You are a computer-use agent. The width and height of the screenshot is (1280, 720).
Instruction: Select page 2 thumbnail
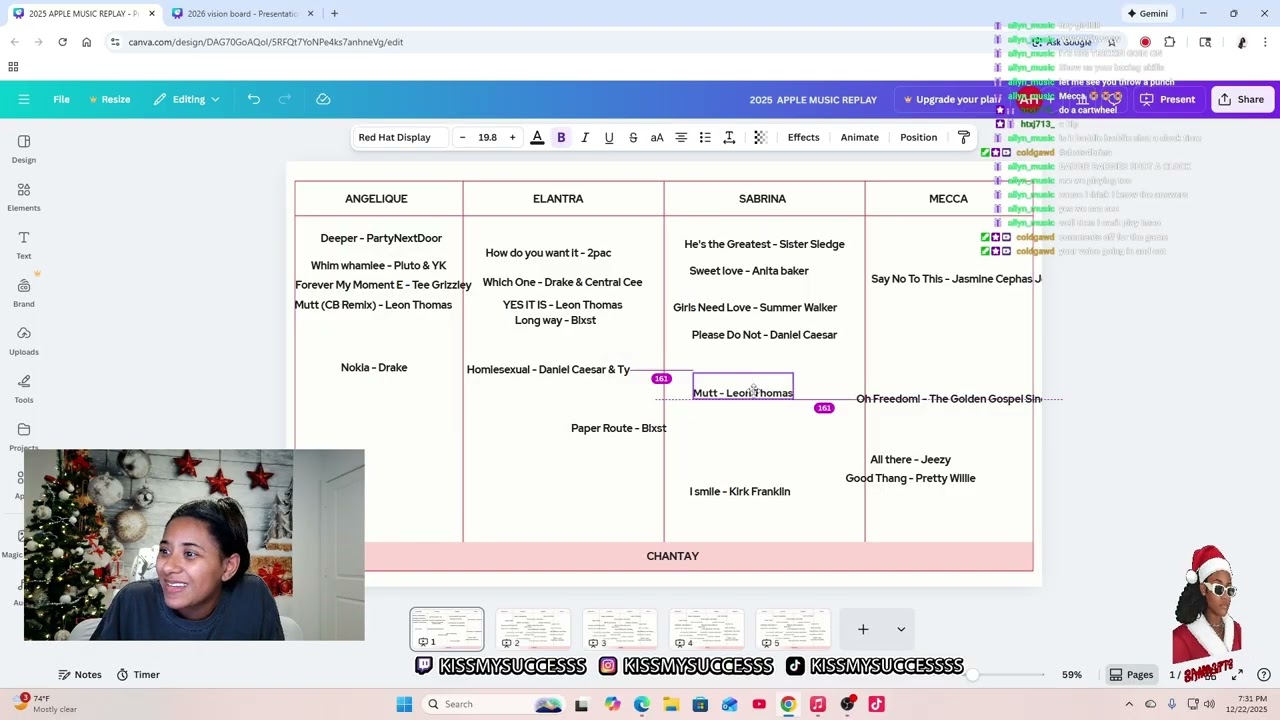[533, 629]
